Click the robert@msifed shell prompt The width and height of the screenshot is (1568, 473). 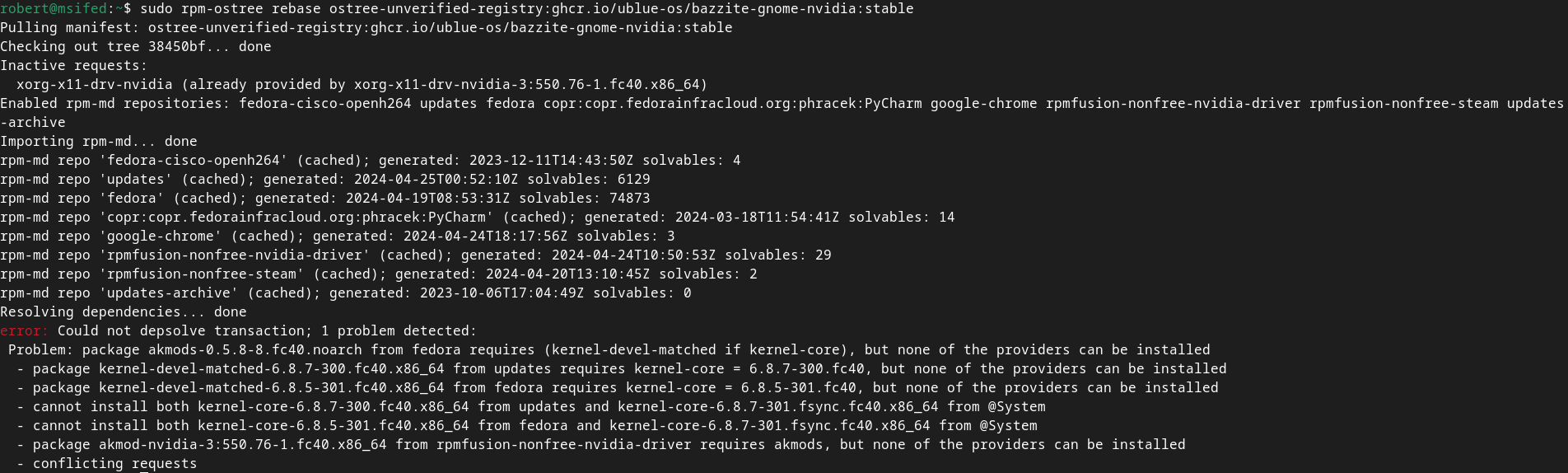(54, 9)
